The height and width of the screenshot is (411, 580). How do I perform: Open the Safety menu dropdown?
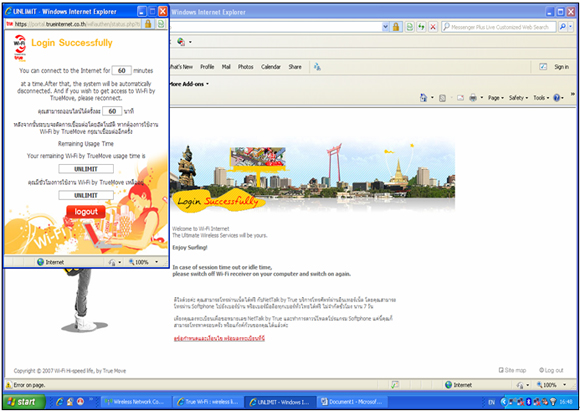point(518,98)
